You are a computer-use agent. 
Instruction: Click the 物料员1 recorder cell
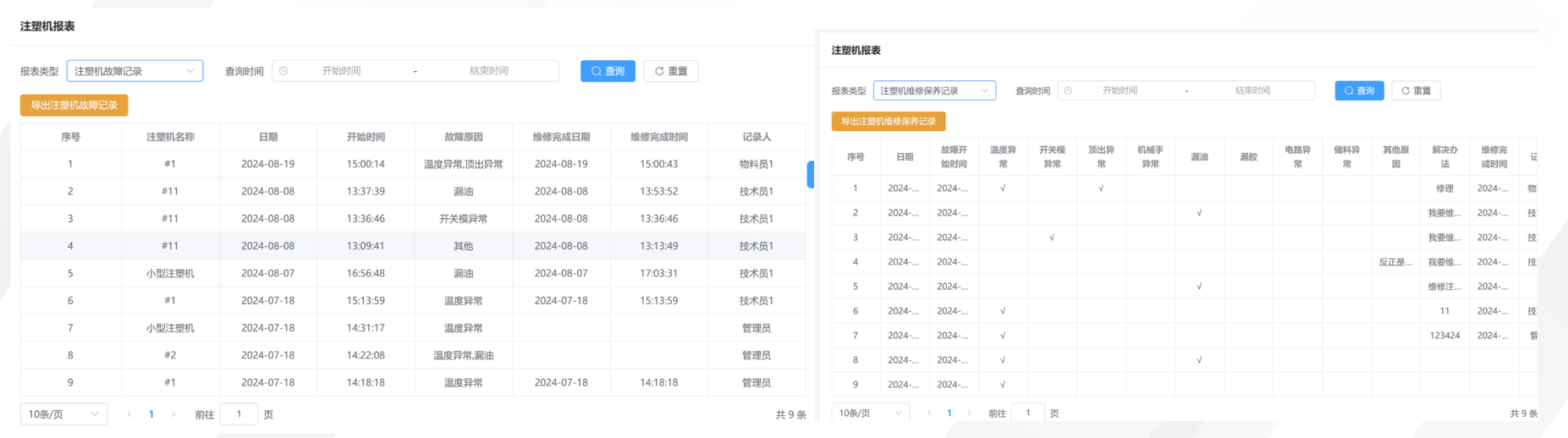756,164
